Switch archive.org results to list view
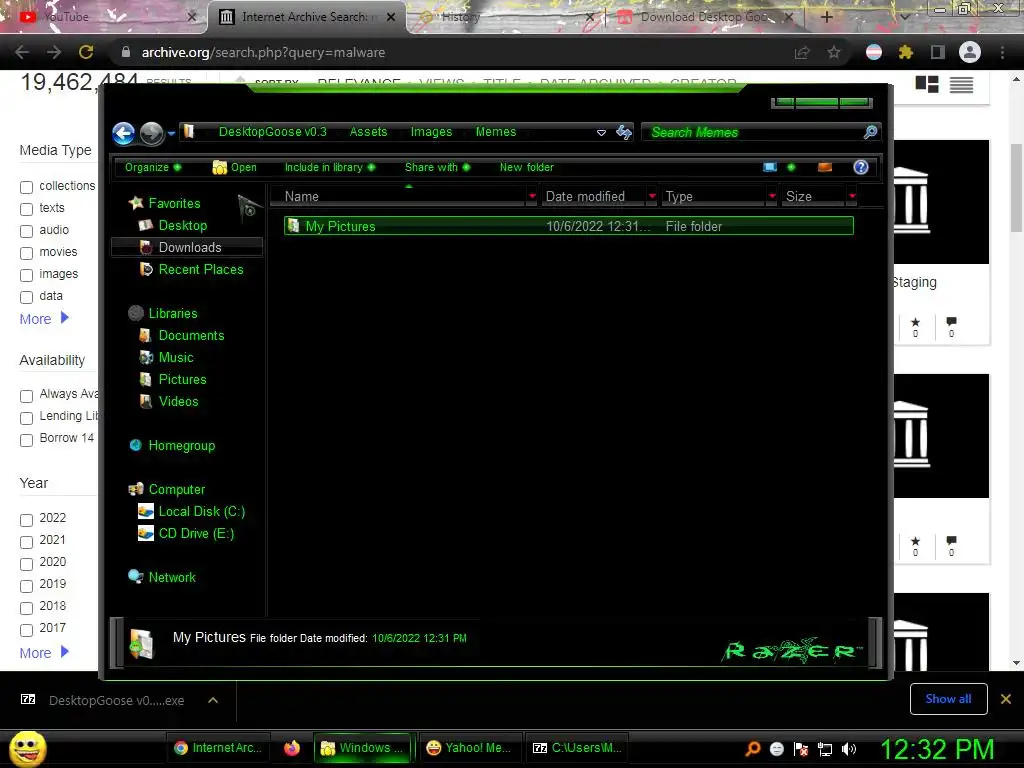Screen dimensions: 1024x768 pyautogui.click(x=961, y=84)
